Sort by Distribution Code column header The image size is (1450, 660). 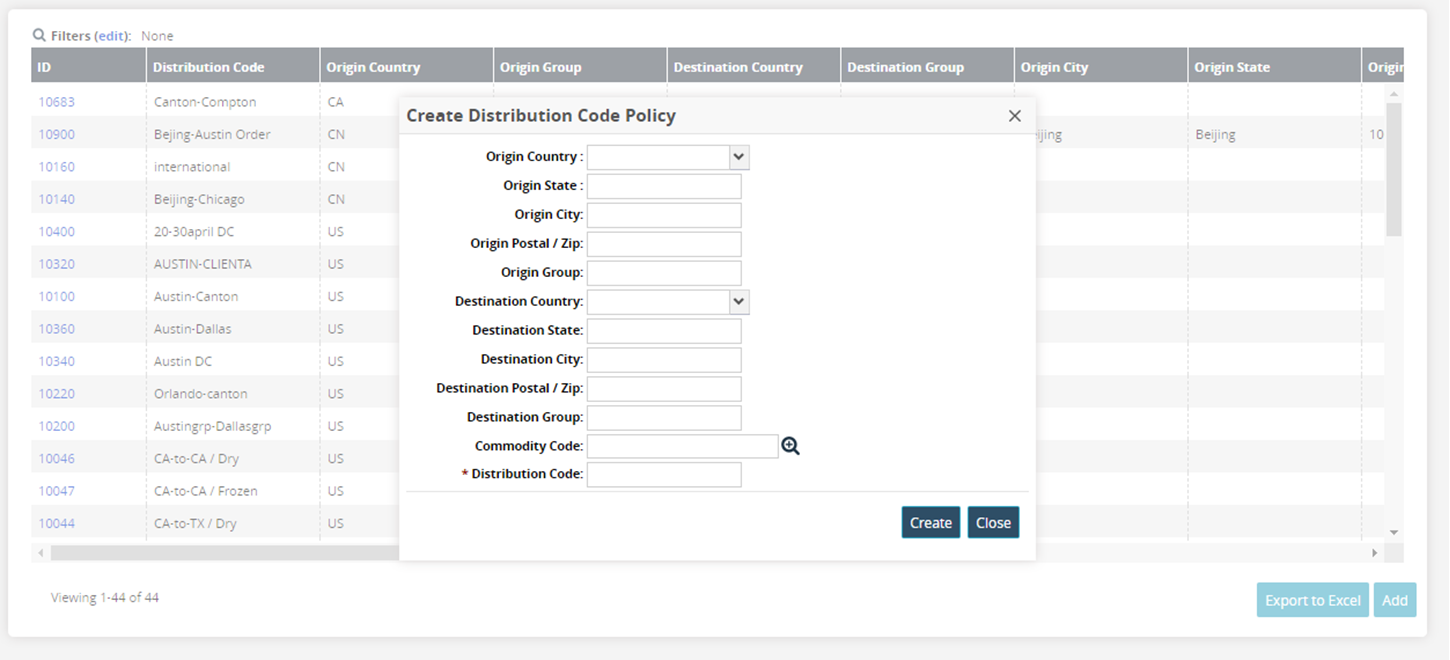pyautogui.click(x=209, y=67)
